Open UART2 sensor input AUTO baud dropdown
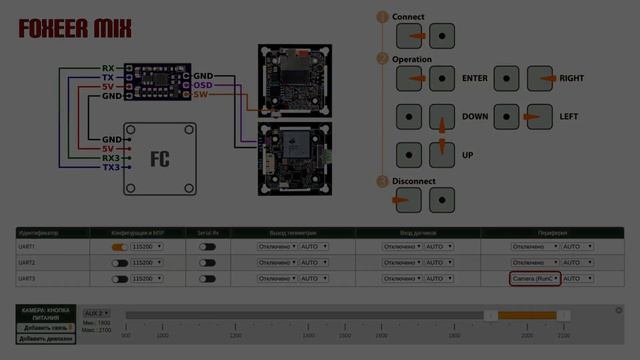 tap(439, 262)
